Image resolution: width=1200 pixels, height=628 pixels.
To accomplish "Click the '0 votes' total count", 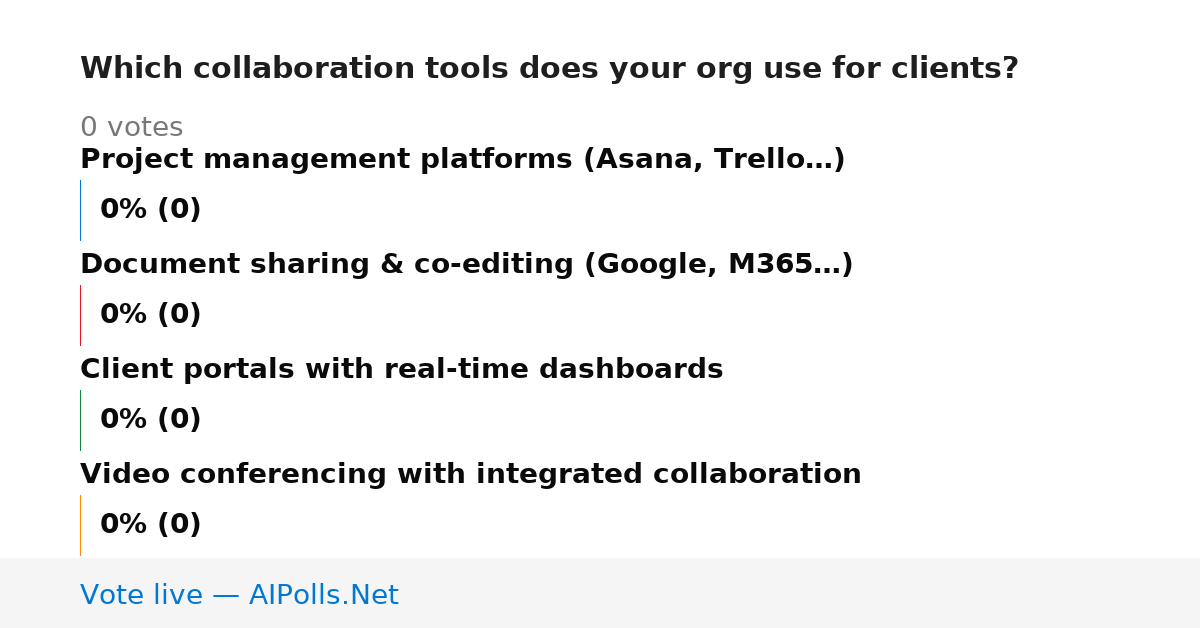I will click(131, 128).
